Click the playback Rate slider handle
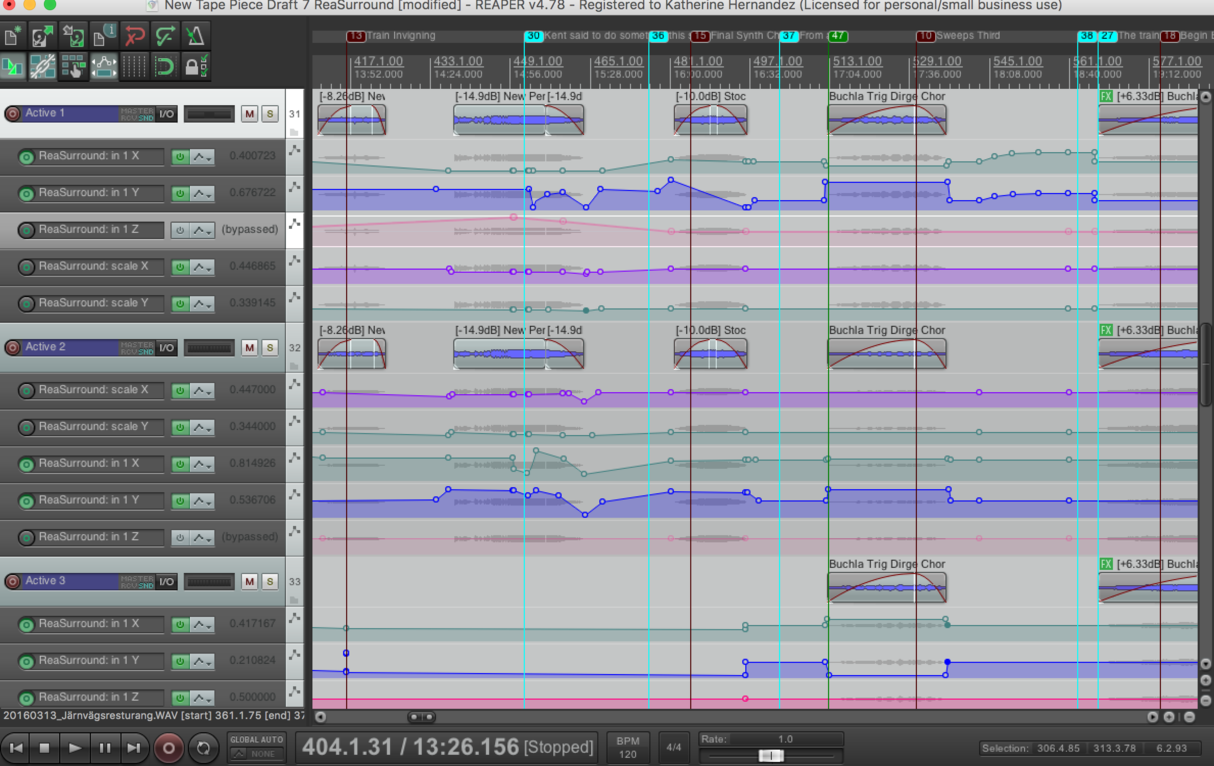Viewport: 1214px width, 766px height. point(770,756)
